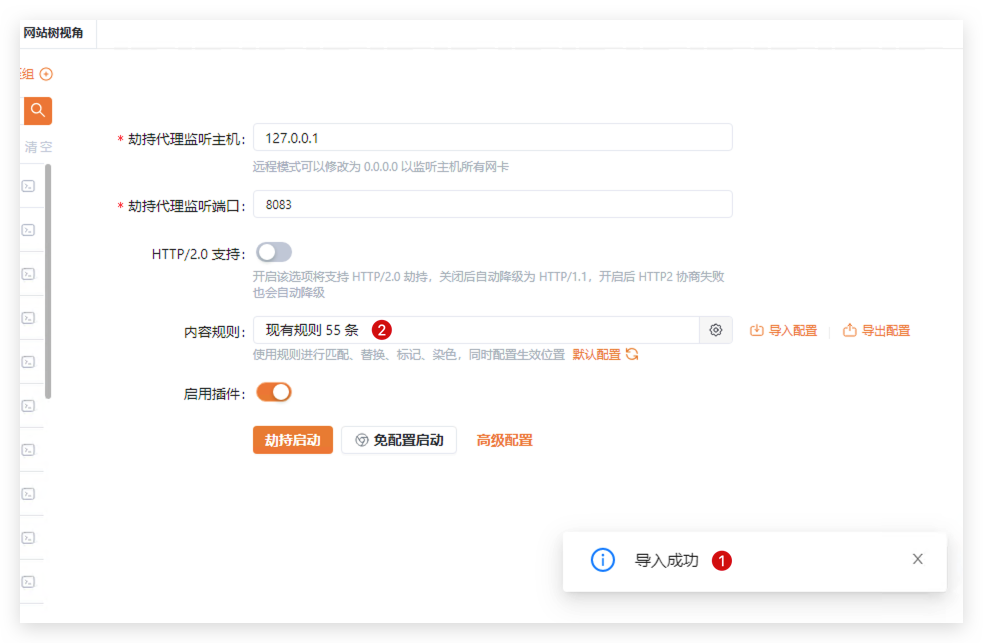Viewport: 983px width, 643px height.
Task: Click the 导入配置 import icon
Action: 757,330
